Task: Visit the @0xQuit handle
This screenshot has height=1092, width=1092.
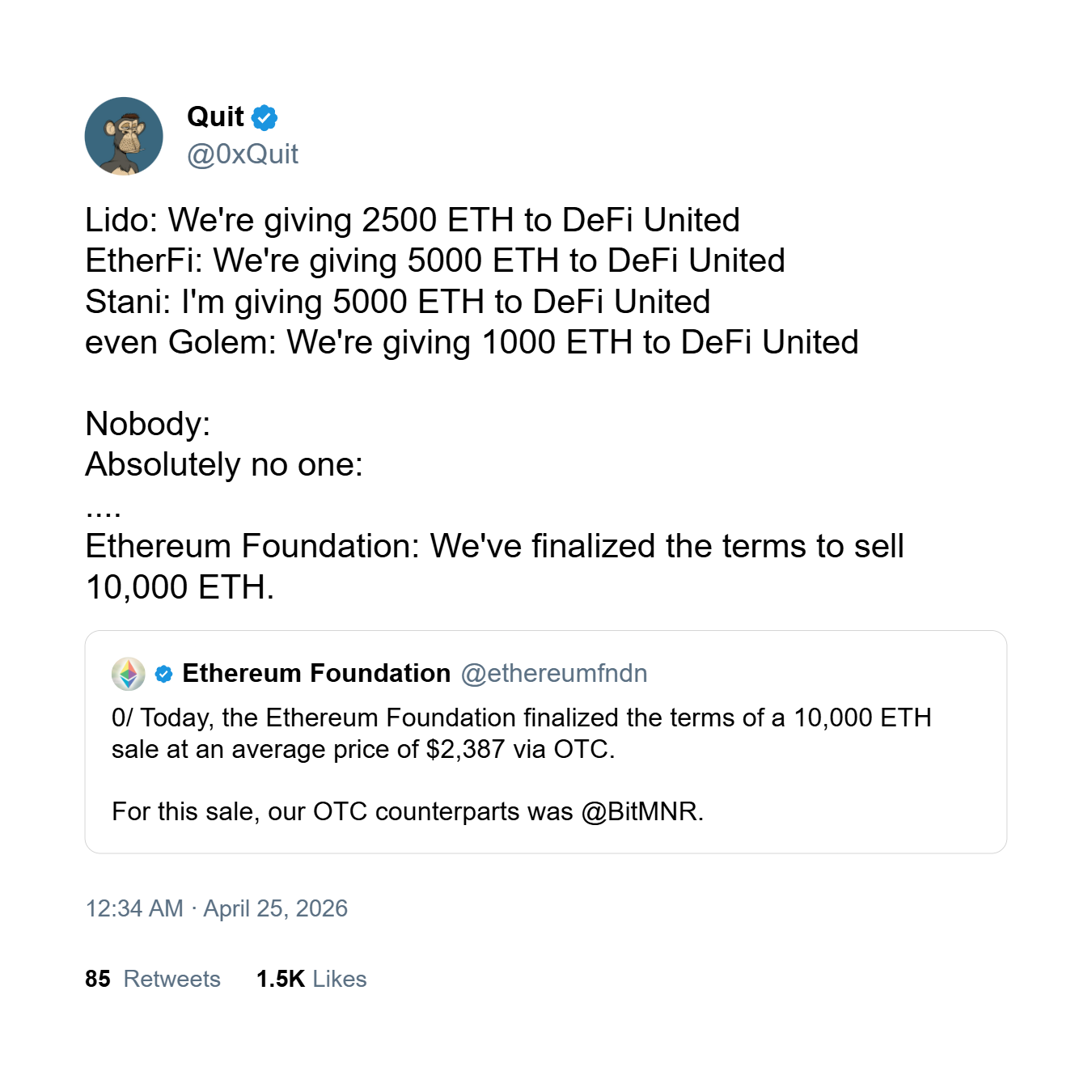Action: coord(243,154)
